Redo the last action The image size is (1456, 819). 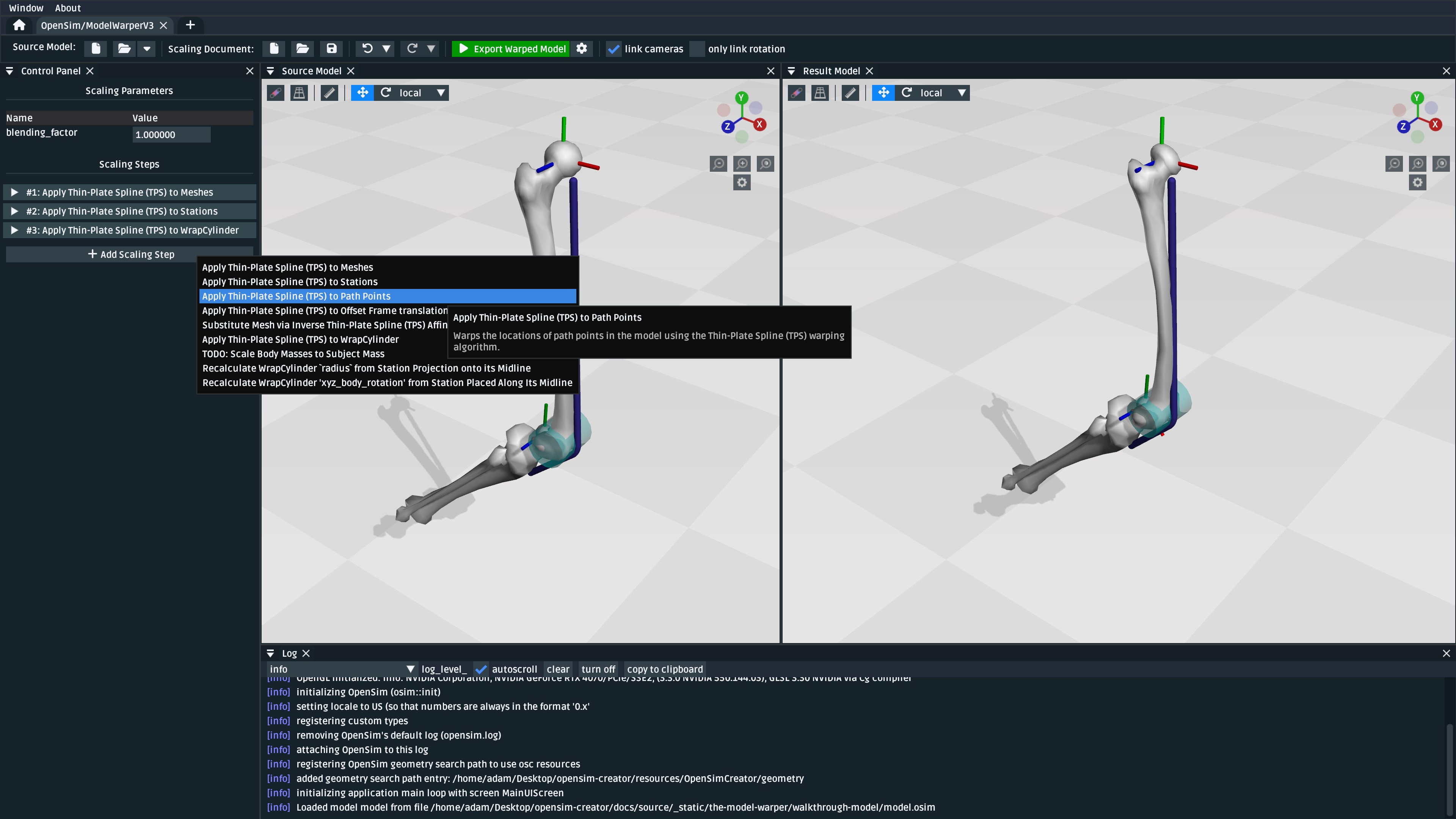(x=413, y=49)
